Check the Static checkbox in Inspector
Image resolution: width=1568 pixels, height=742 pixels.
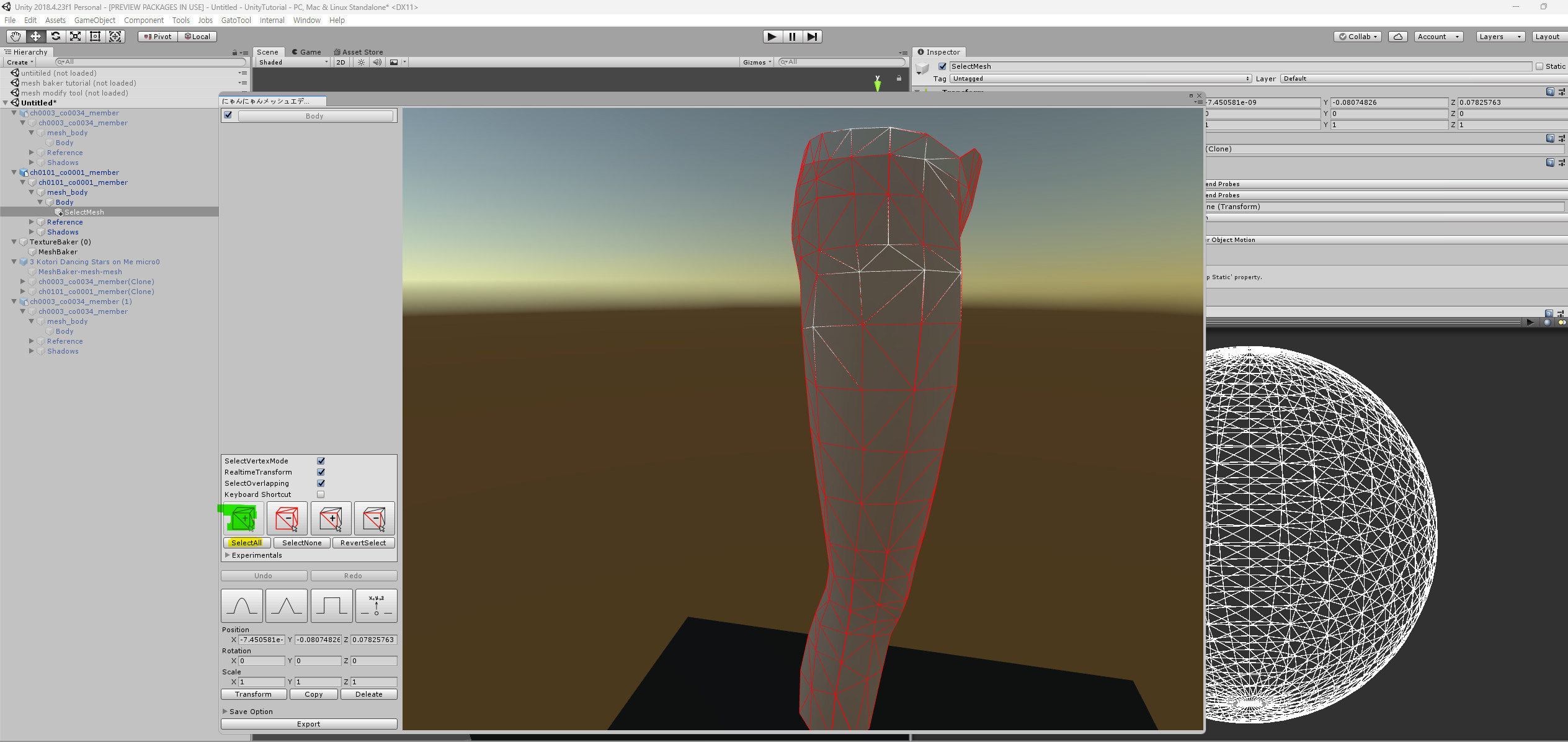pyautogui.click(x=1539, y=66)
